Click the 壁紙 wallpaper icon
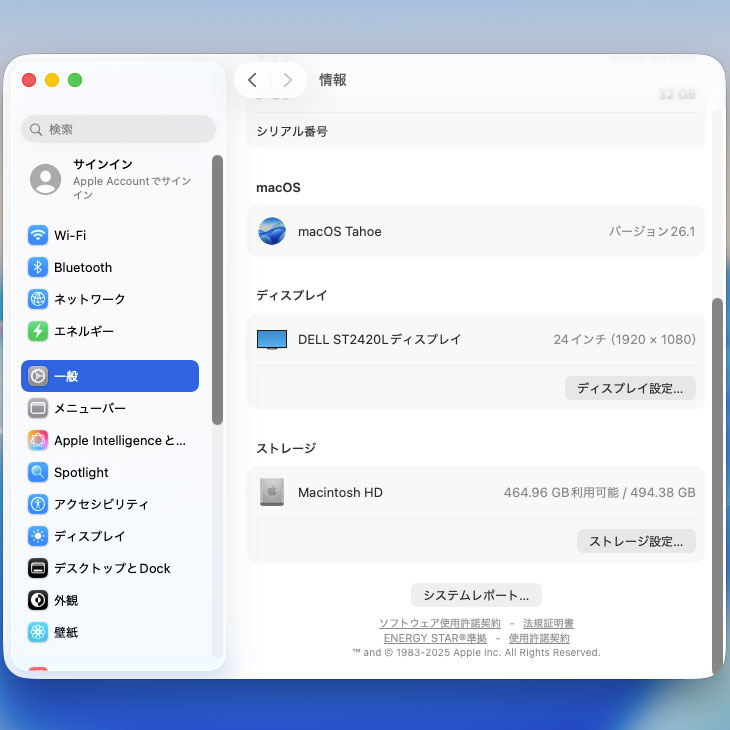This screenshot has height=730, width=730. coord(38,632)
